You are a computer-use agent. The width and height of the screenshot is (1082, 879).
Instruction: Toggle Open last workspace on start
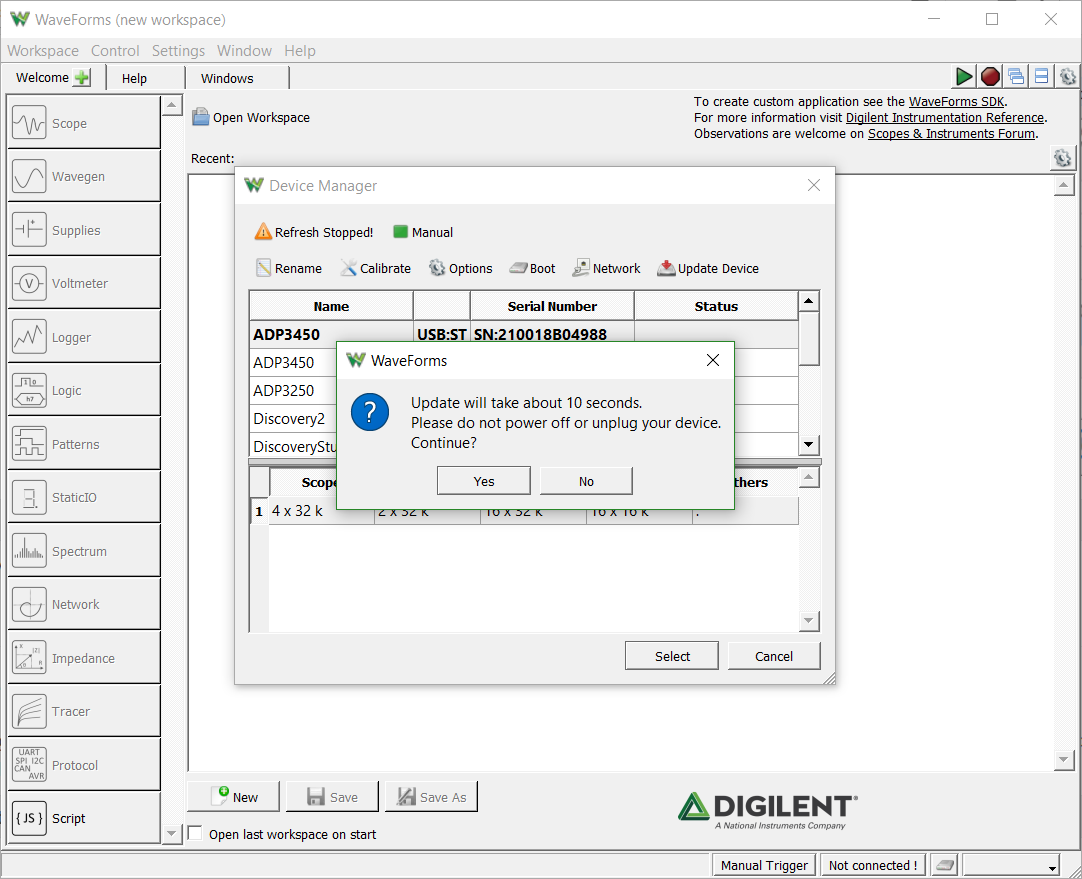click(x=196, y=833)
